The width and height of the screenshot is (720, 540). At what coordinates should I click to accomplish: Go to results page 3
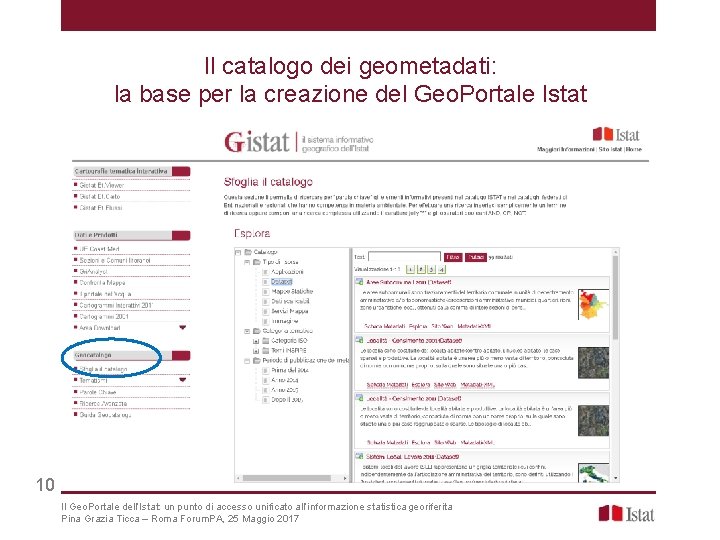431,270
